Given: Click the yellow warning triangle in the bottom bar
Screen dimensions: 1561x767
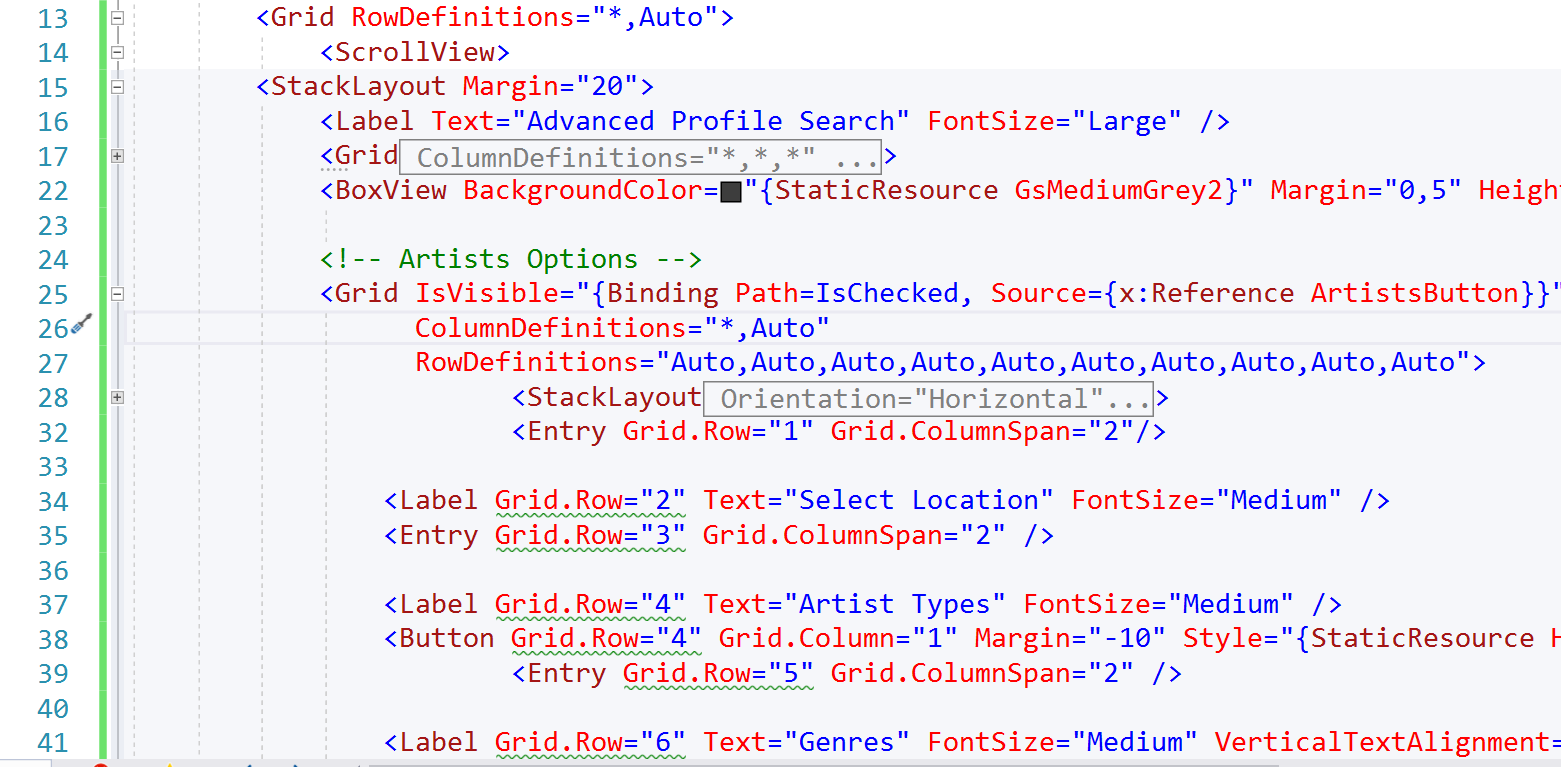Looking at the screenshot, I should pos(170,764).
